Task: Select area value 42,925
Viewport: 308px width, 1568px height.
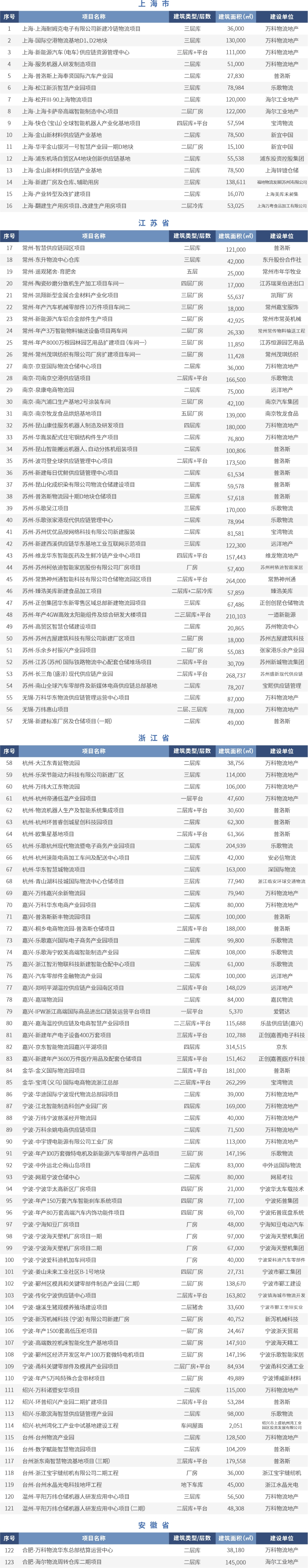Action: (236, 321)
